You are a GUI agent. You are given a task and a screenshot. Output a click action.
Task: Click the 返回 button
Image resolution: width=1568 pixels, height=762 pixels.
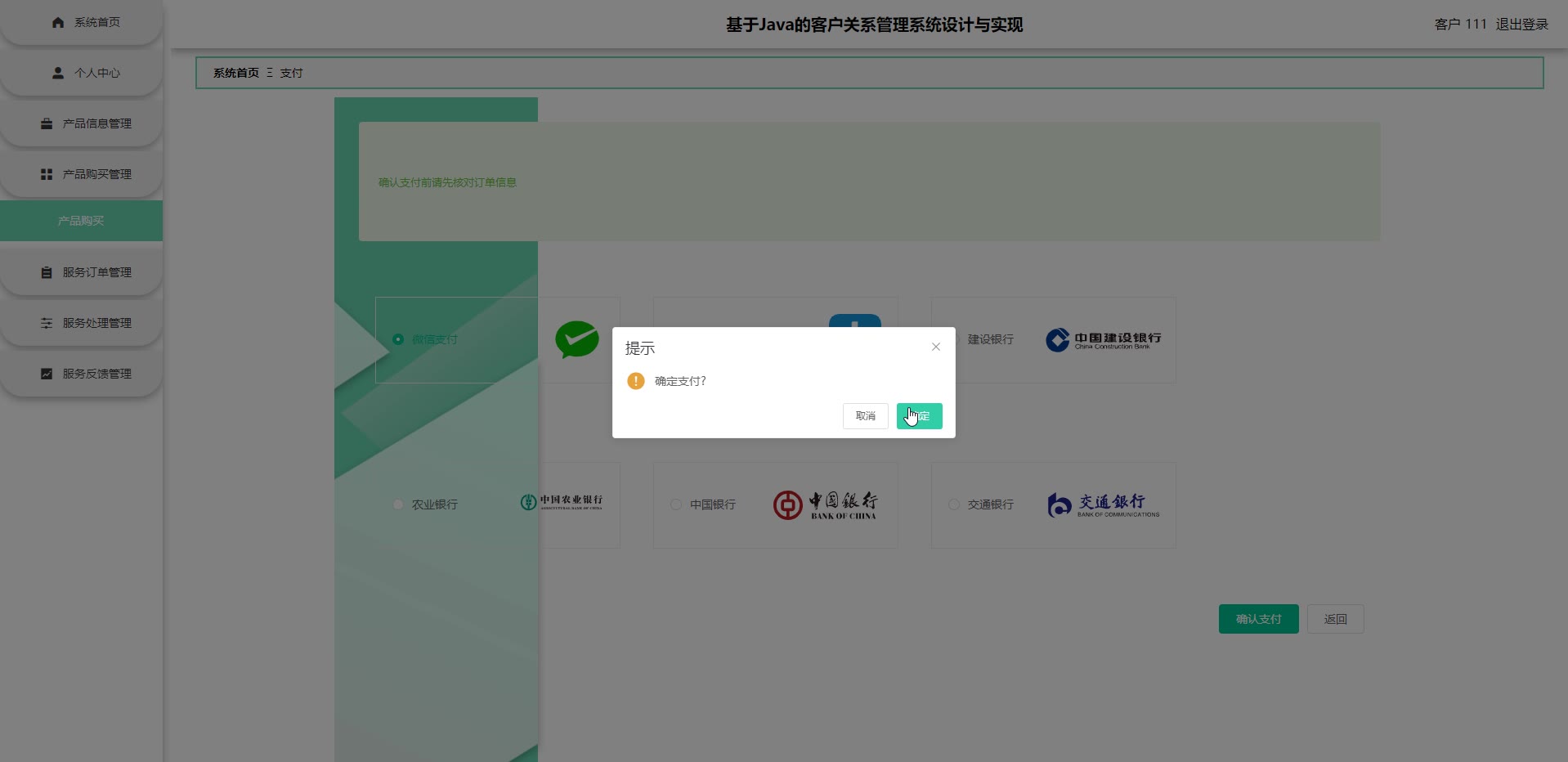pos(1336,619)
